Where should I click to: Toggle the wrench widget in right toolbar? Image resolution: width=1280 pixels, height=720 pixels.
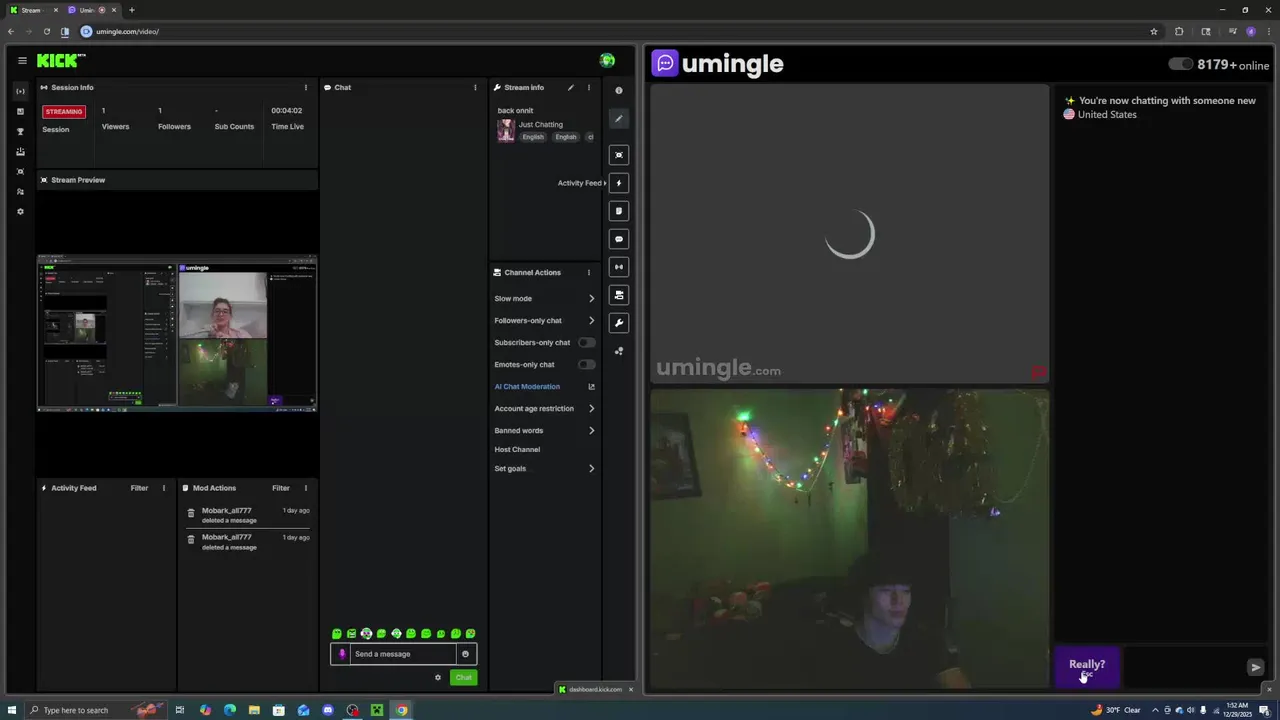[x=619, y=323]
